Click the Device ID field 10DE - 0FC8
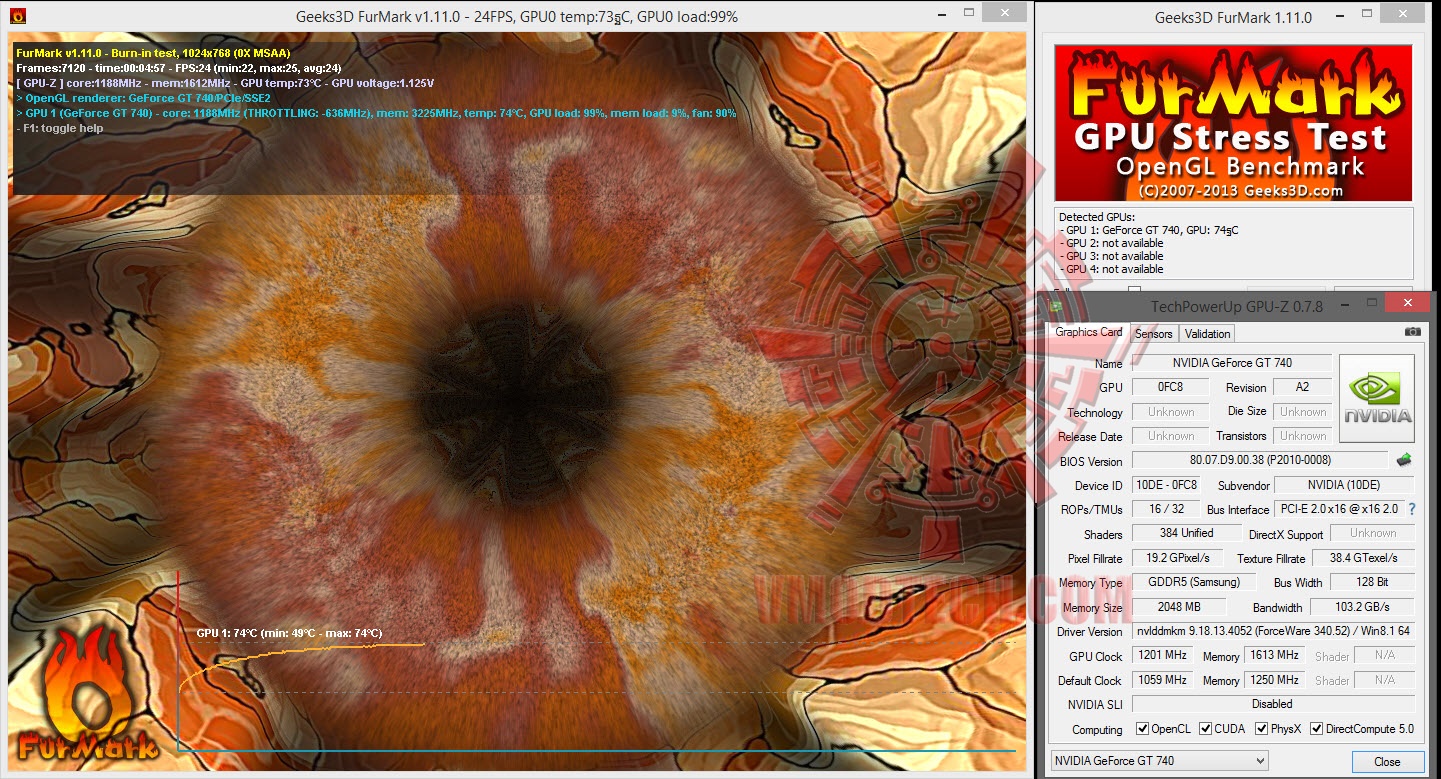Viewport: 1441px width, 779px height. pyautogui.click(x=1165, y=485)
